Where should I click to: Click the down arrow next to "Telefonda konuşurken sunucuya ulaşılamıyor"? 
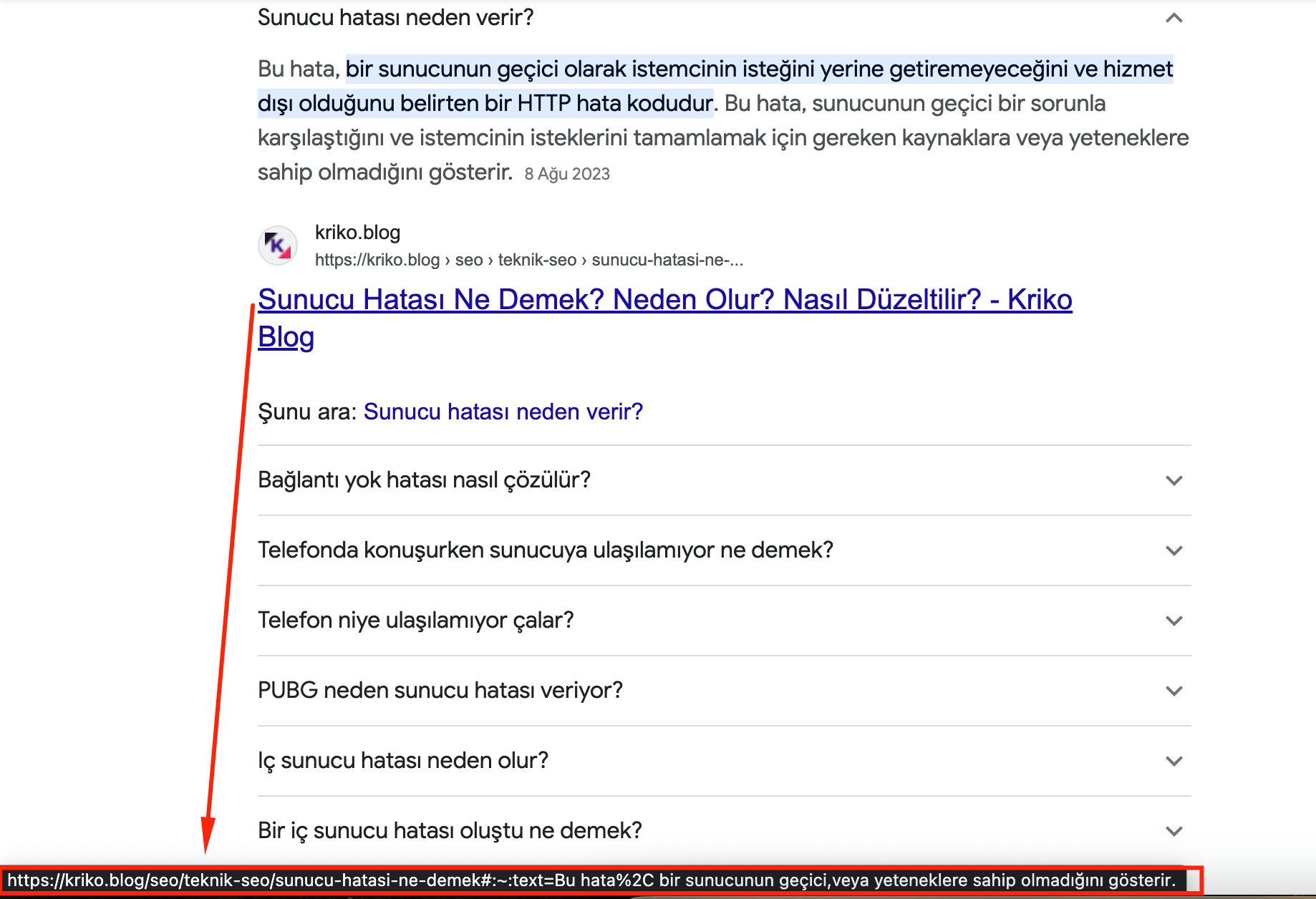pyautogui.click(x=1174, y=550)
